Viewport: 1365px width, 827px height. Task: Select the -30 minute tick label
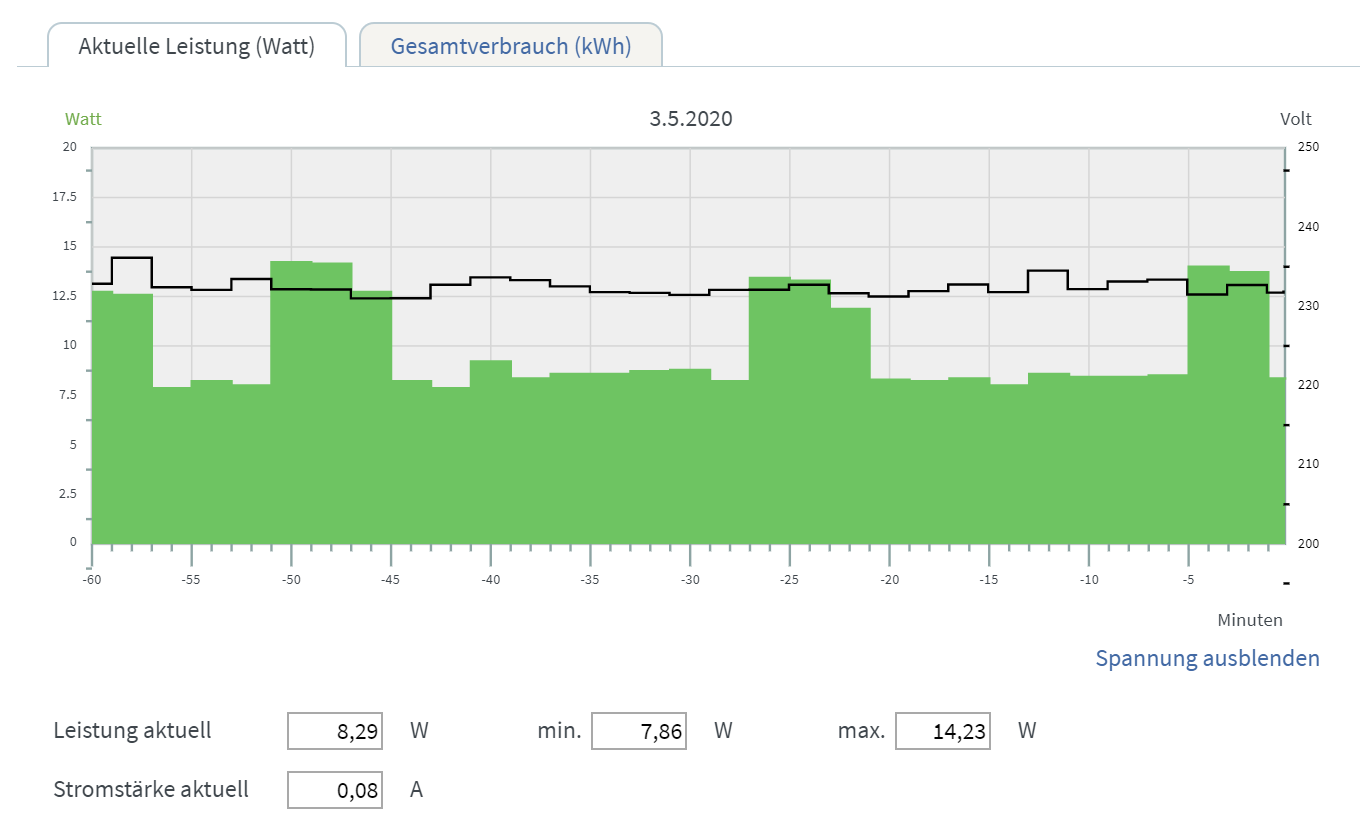pyautogui.click(x=690, y=580)
